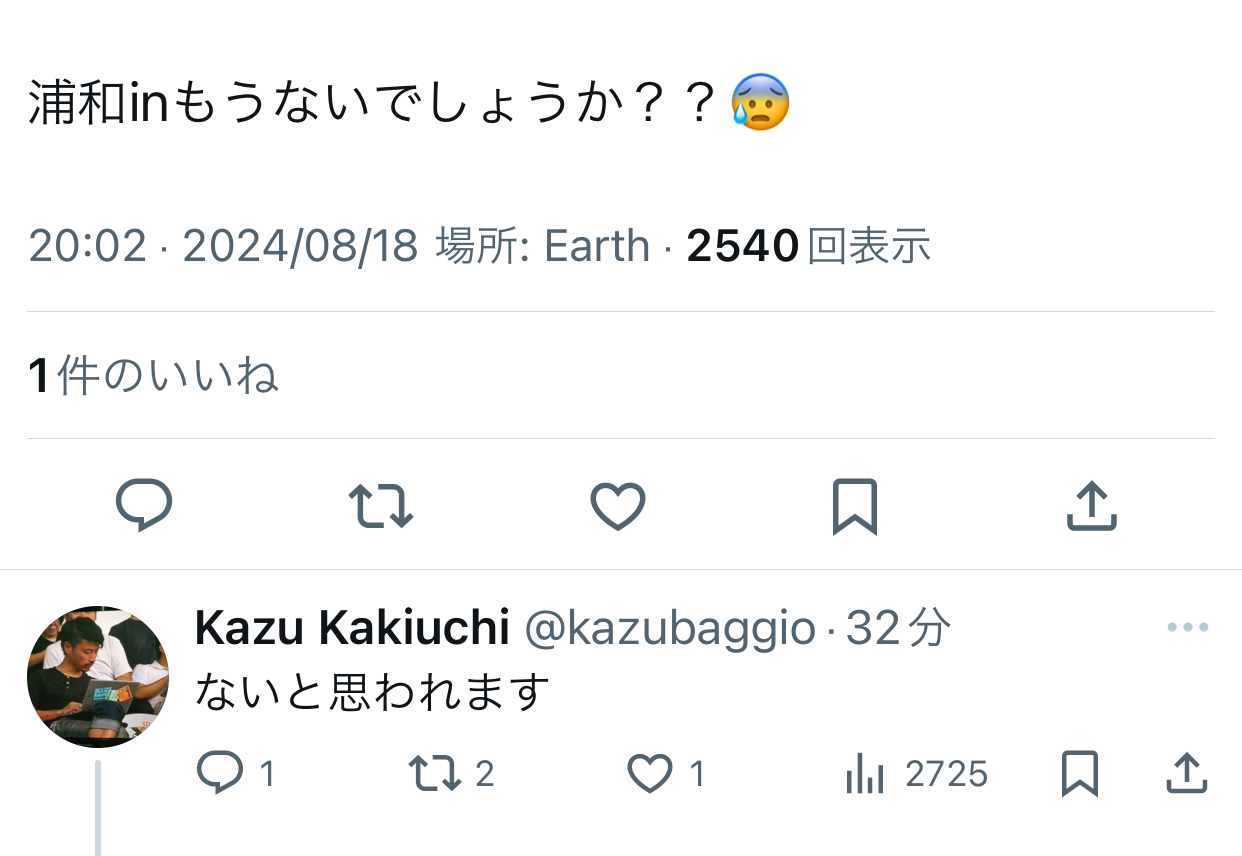1242x856 pixels.
Task: Open more options menu on reply
Action: tap(1187, 628)
